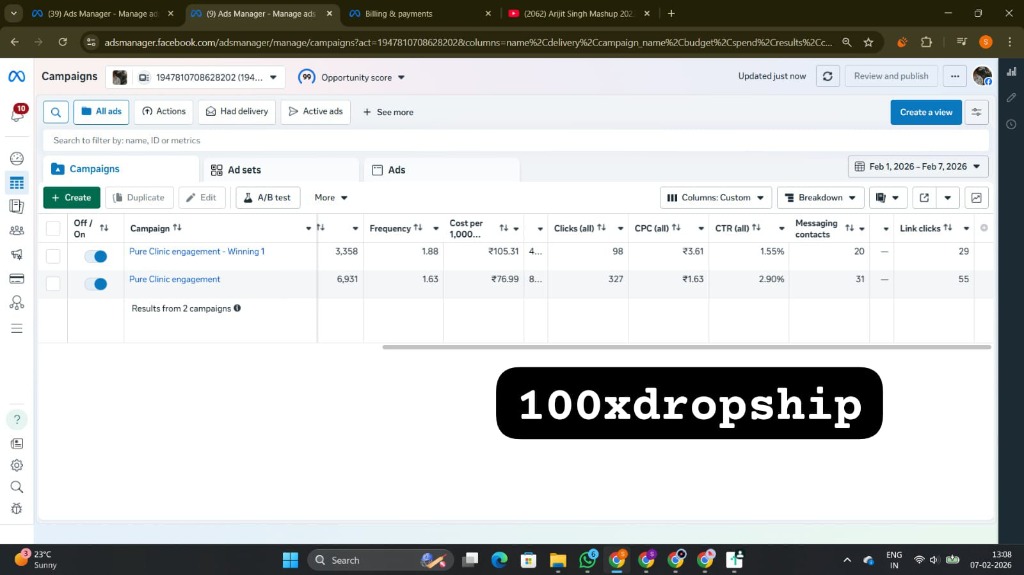This screenshot has width=1024, height=575.
Task: Open Columns: Custom dropdown
Action: 716,198
